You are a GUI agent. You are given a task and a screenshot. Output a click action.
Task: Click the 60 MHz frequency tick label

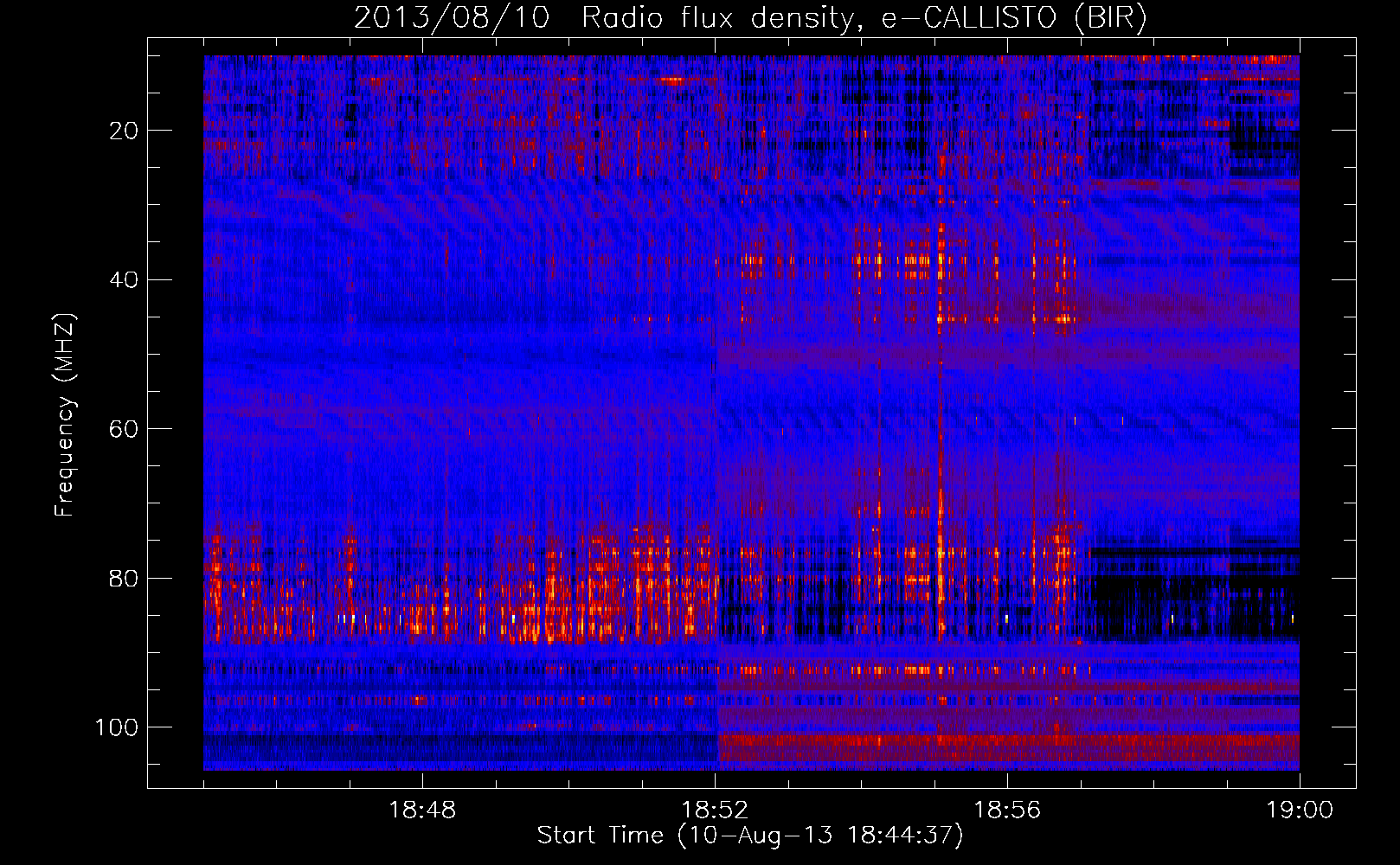pyautogui.click(x=124, y=429)
